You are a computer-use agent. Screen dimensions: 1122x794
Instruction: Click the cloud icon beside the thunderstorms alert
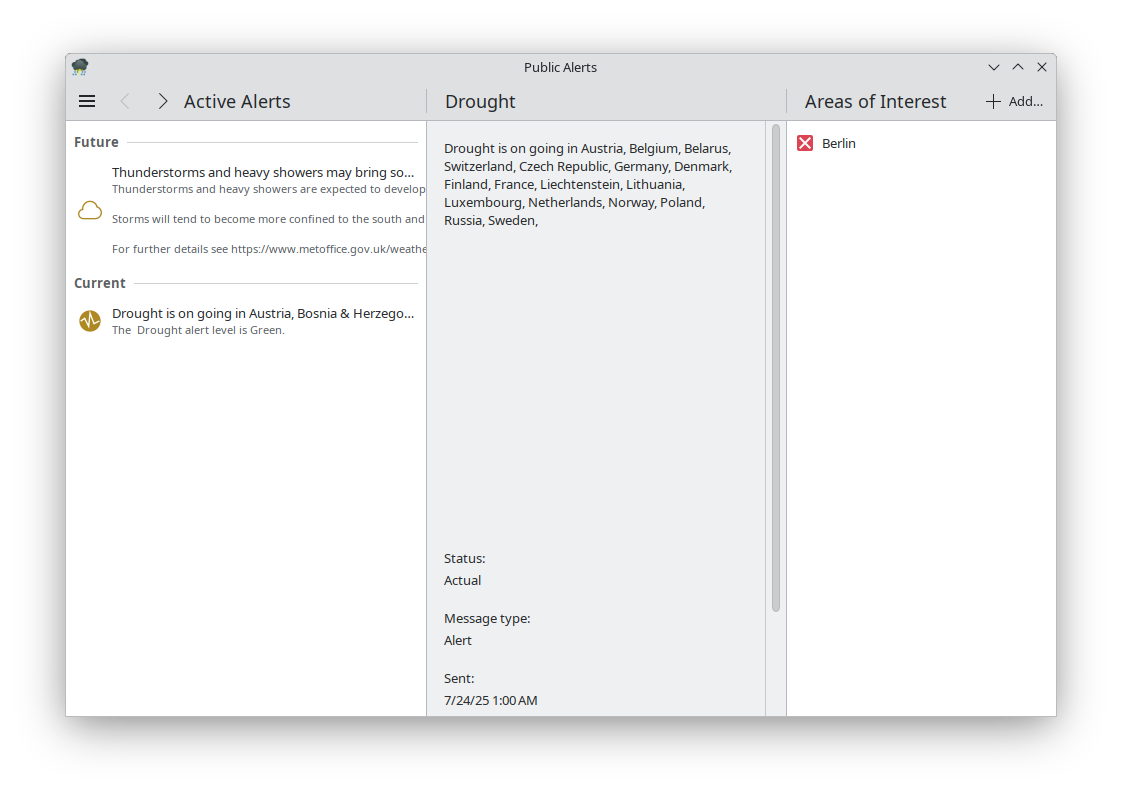90,210
